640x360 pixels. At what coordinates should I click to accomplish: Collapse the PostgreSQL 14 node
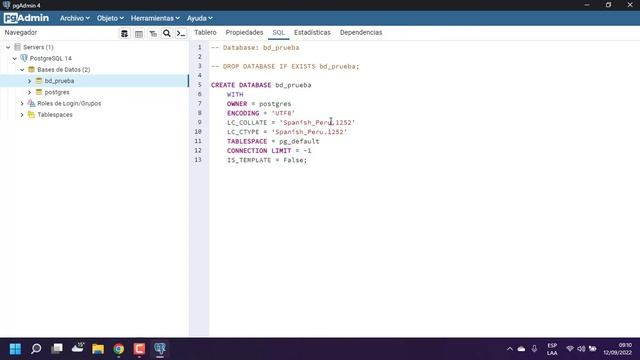tap(15, 58)
